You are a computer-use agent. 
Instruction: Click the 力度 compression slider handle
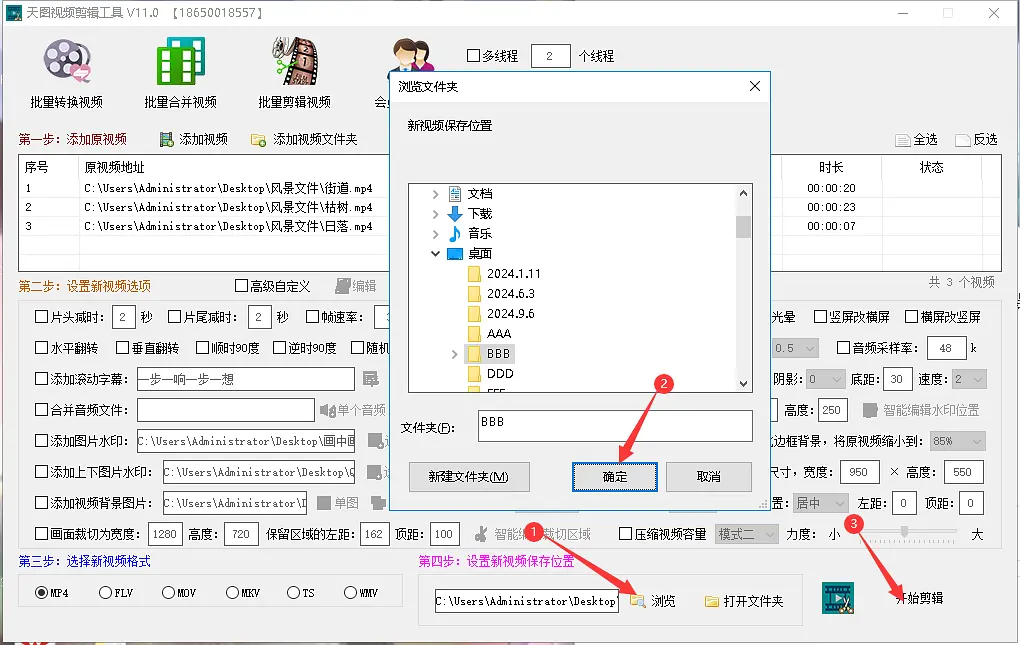904,532
